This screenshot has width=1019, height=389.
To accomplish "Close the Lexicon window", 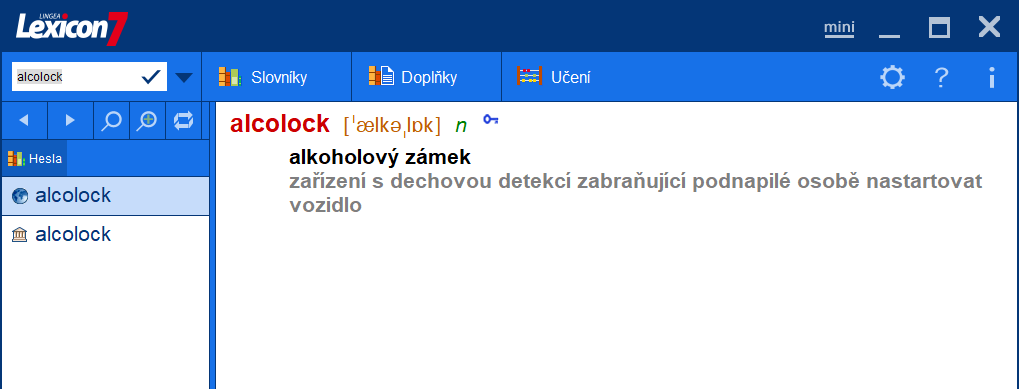I will point(989,27).
